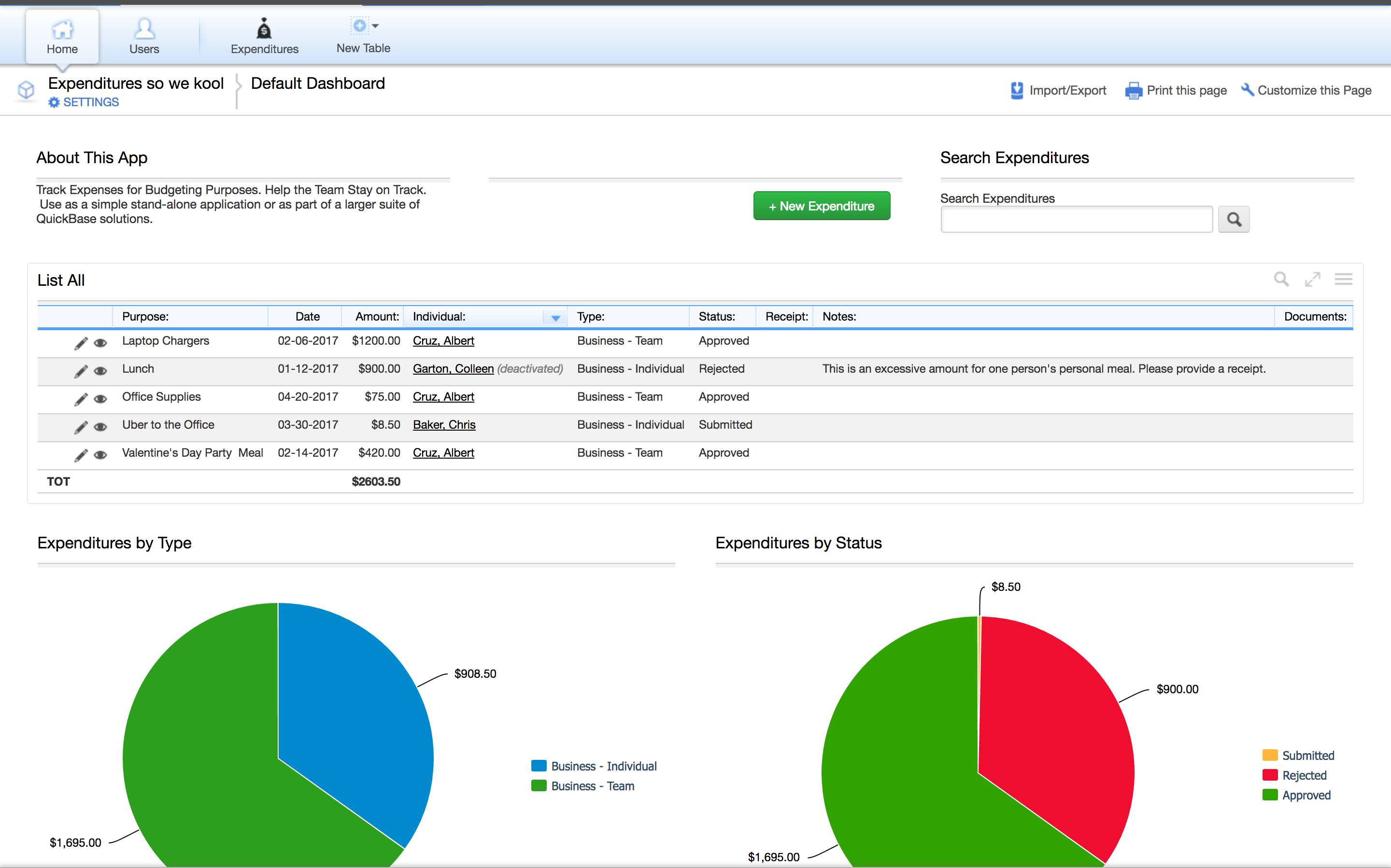This screenshot has width=1391, height=868.
Task: Click the Submitted status cell
Action: coord(725,425)
